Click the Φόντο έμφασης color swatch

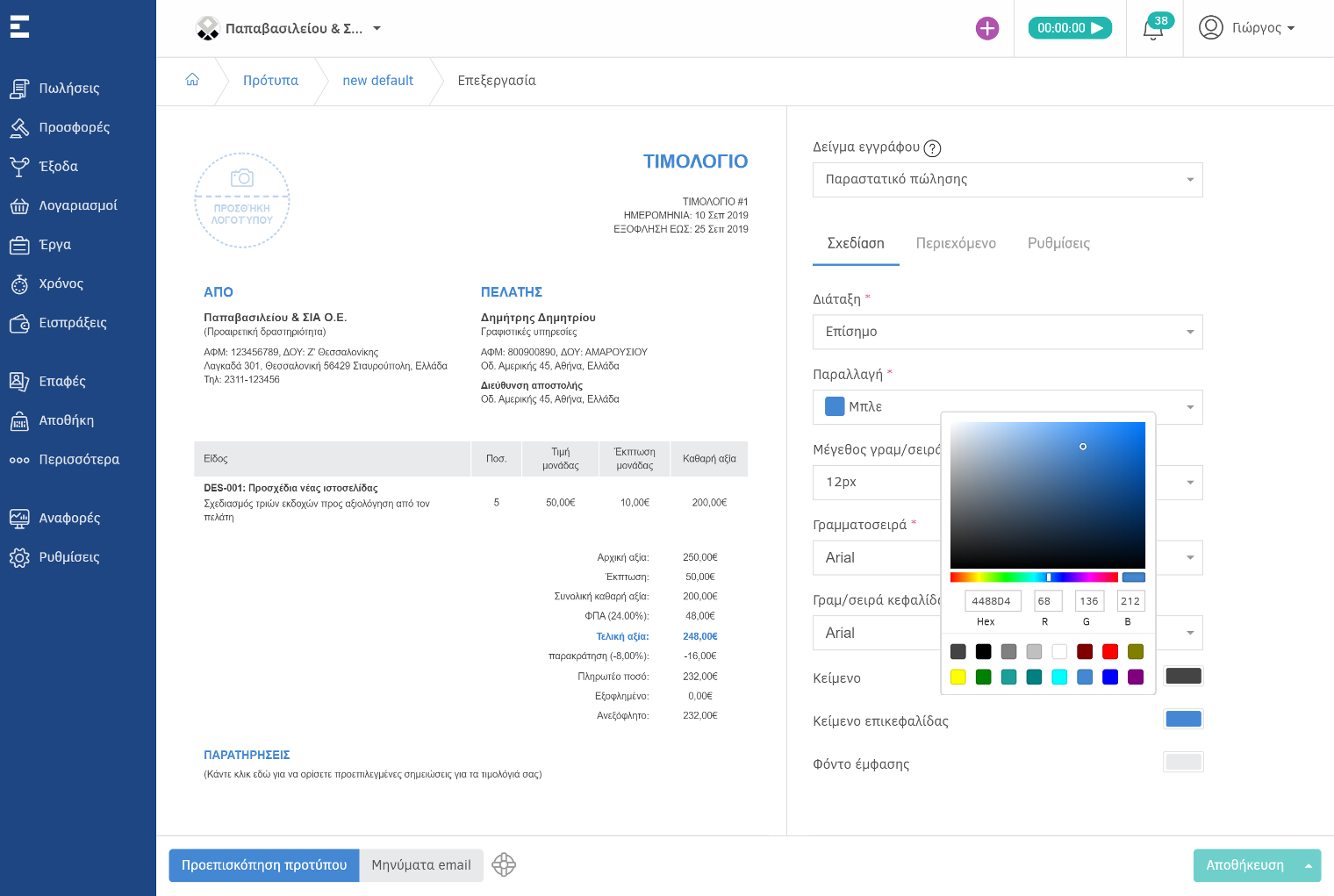click(x=1183, y=762)
